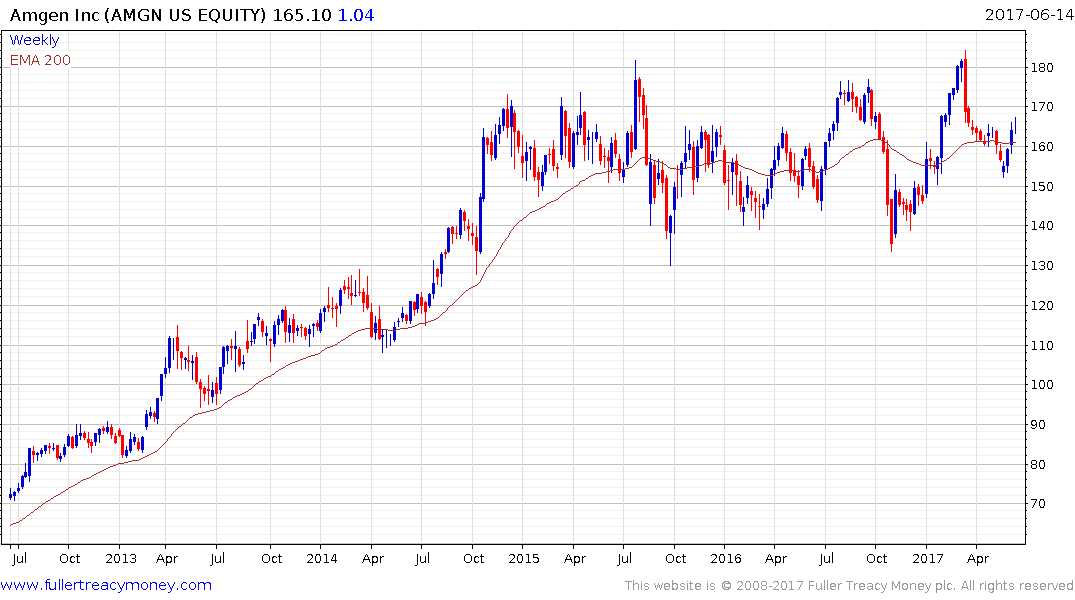Click the 2014 year label on time axis
1075x600 pixels.
coord(322,558)
